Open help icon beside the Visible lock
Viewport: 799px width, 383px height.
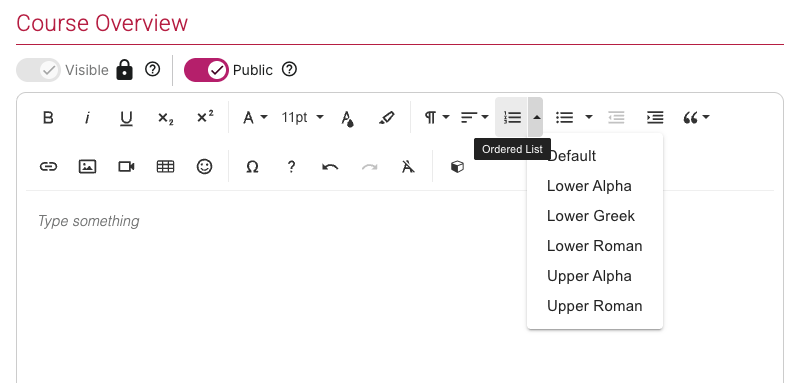tap(152, 69)
